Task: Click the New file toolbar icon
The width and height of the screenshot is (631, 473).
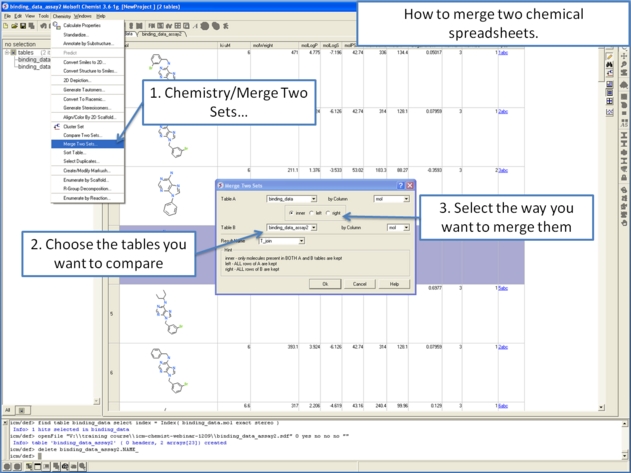Action: (6, 26)
